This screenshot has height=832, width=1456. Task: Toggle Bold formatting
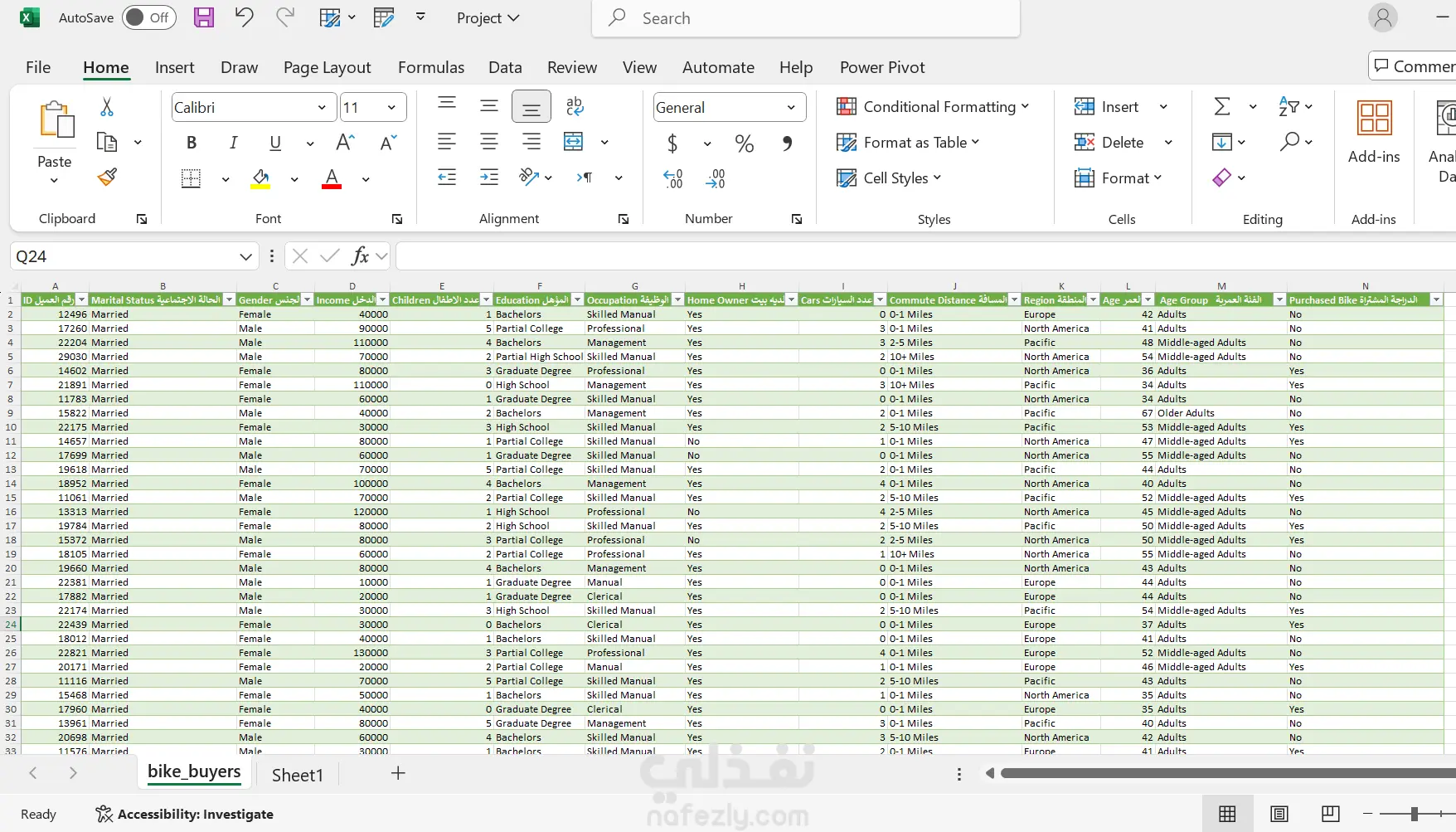coord(192,143)
